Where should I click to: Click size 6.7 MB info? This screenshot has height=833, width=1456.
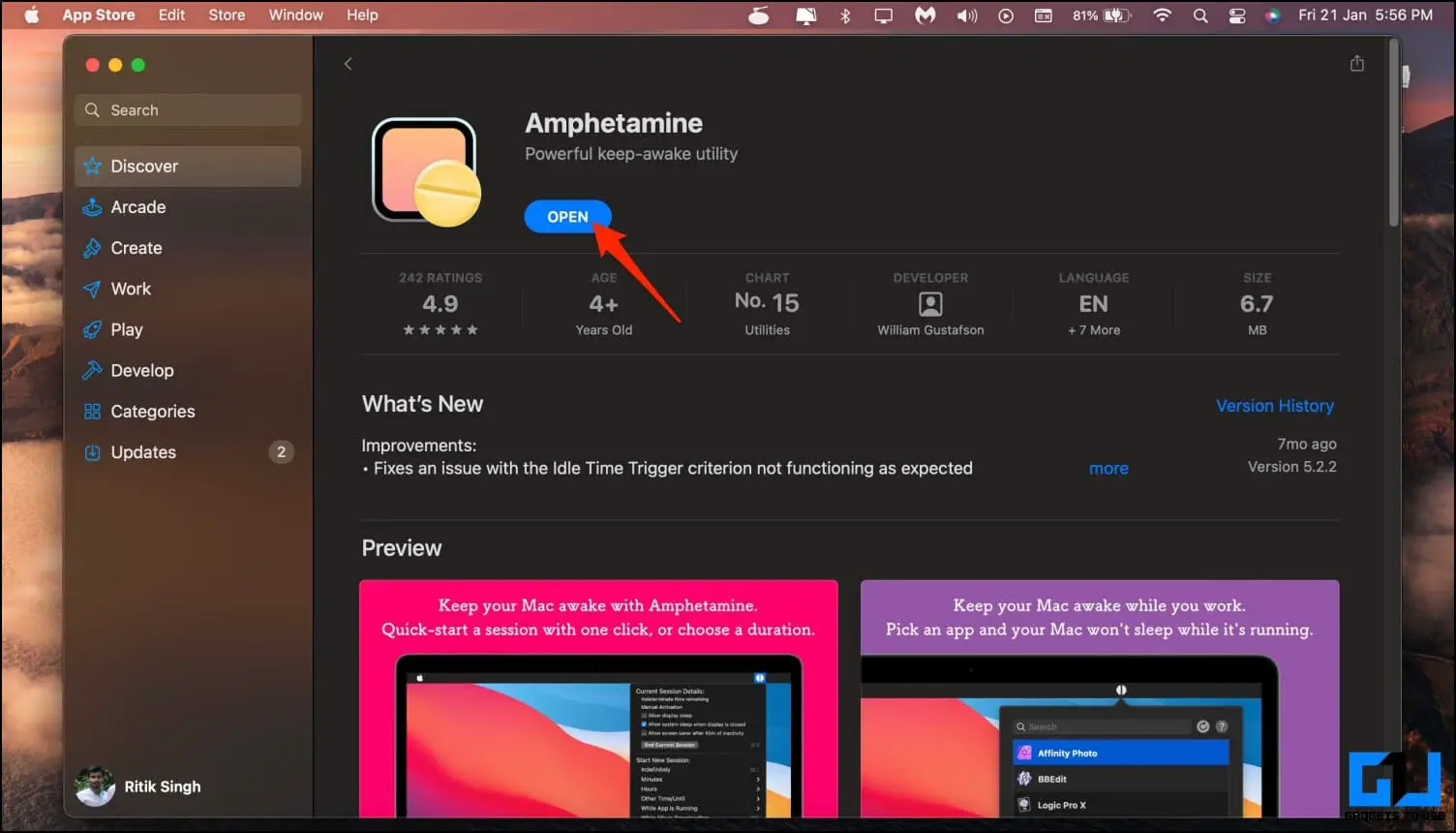(x=1257, y=304)
